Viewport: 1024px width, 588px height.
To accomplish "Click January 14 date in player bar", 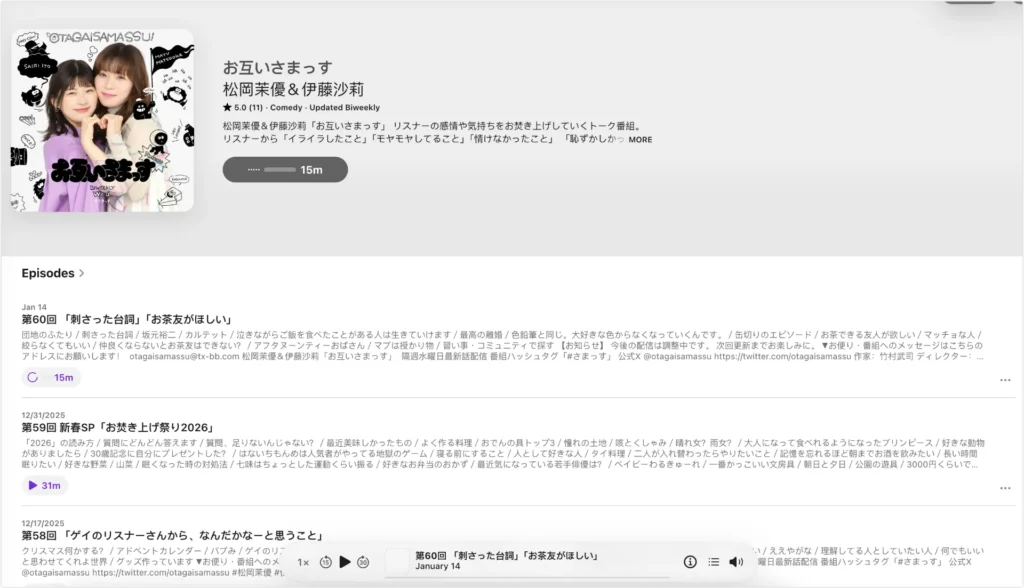I will coord(438,566).
